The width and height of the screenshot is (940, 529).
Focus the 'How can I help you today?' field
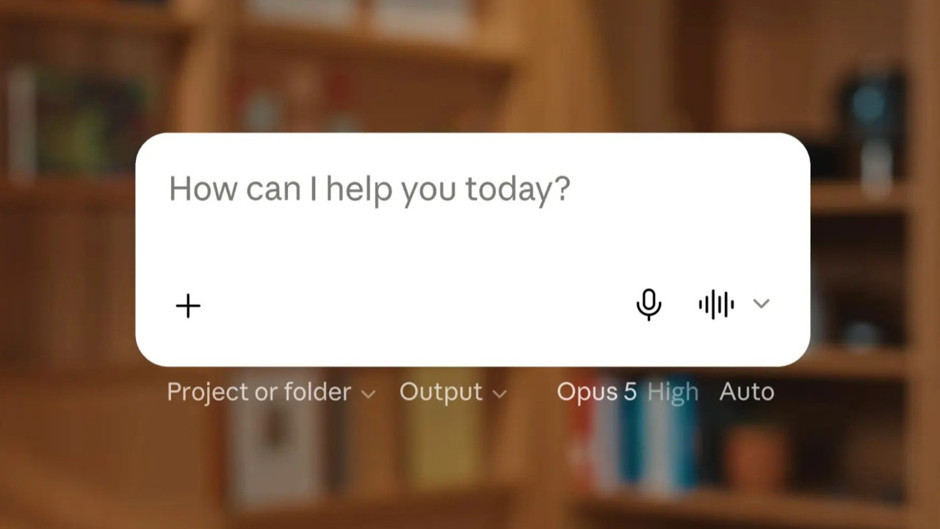[369, 190]
